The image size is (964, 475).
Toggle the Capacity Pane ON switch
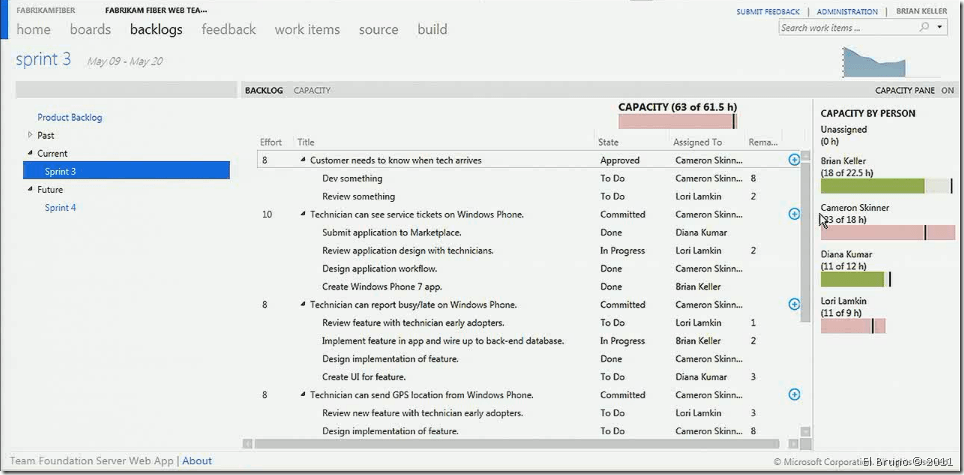[946, 90]
